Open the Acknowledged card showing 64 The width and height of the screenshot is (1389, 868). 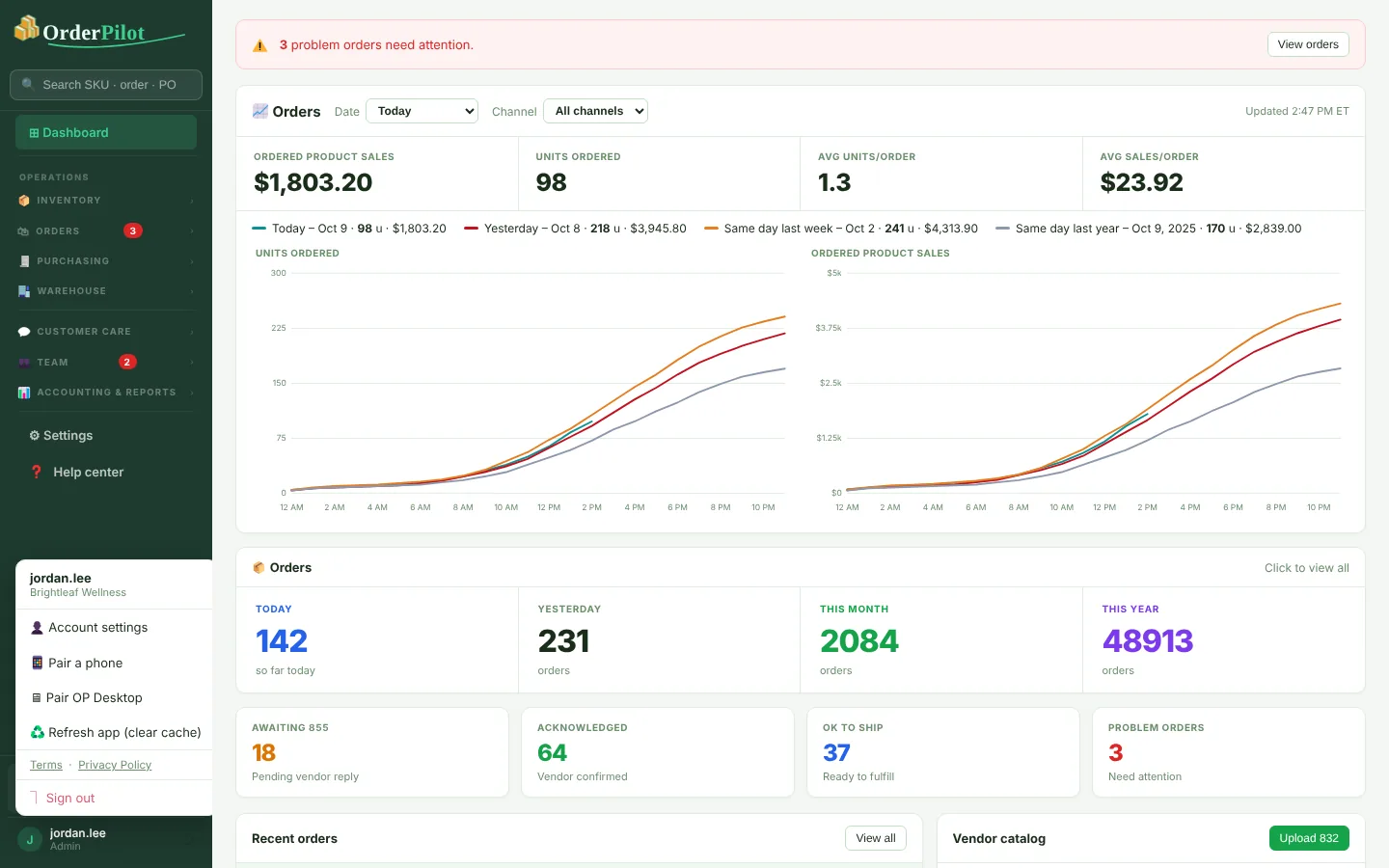pos(658,752)
